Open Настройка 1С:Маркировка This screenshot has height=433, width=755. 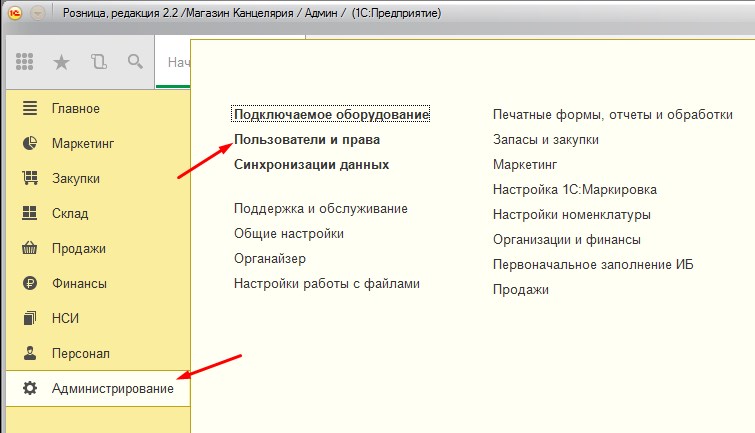(x=574, y=190)
